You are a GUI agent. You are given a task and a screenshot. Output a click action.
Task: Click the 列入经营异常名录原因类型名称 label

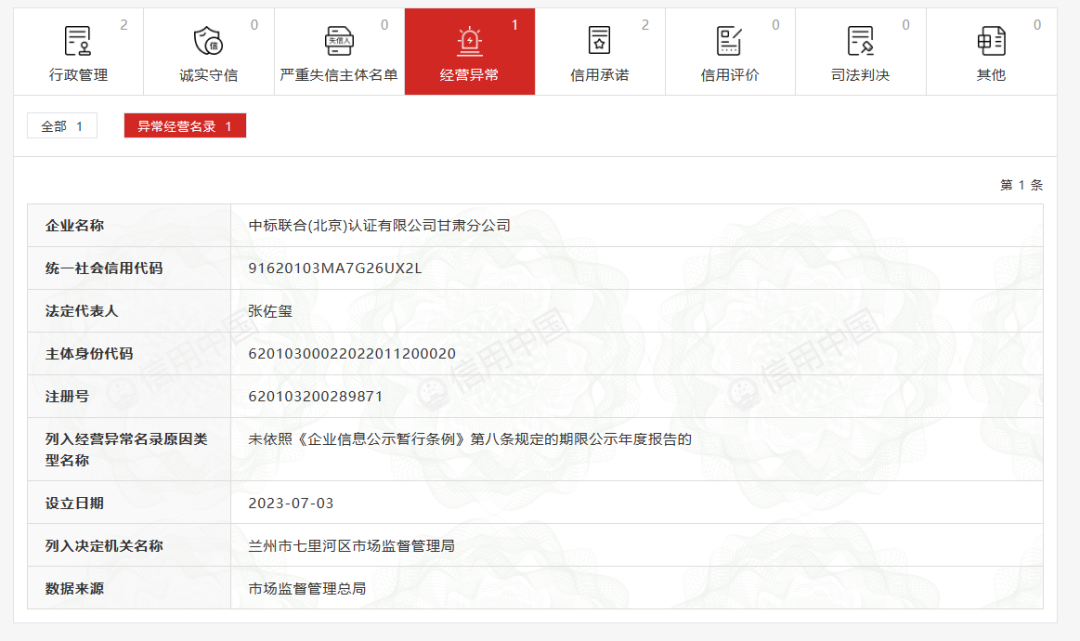coord(126,450)
